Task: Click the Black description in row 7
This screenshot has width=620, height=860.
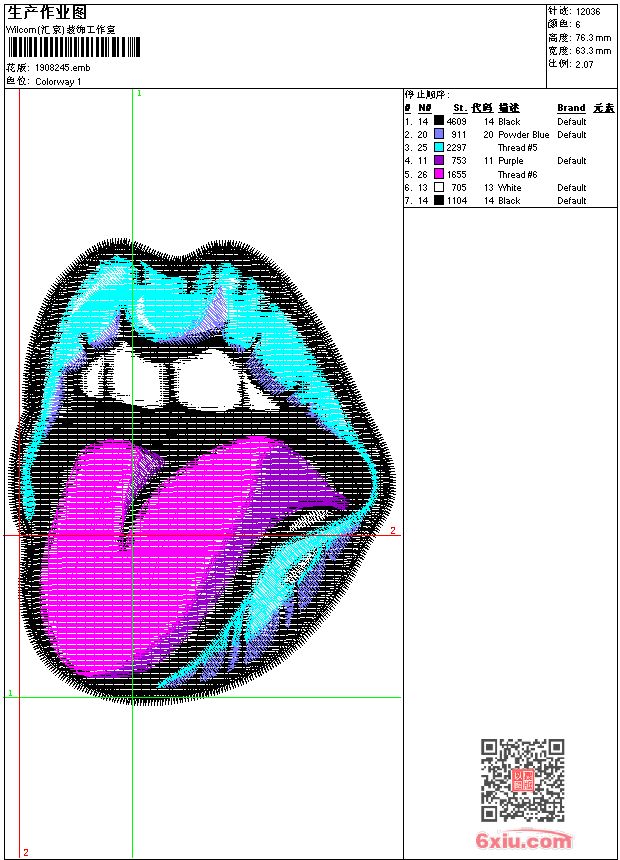Action: 509,201
